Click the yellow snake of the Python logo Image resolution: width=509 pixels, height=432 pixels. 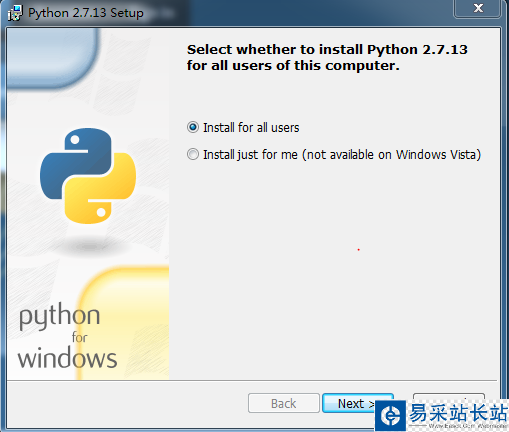point(102,190)
